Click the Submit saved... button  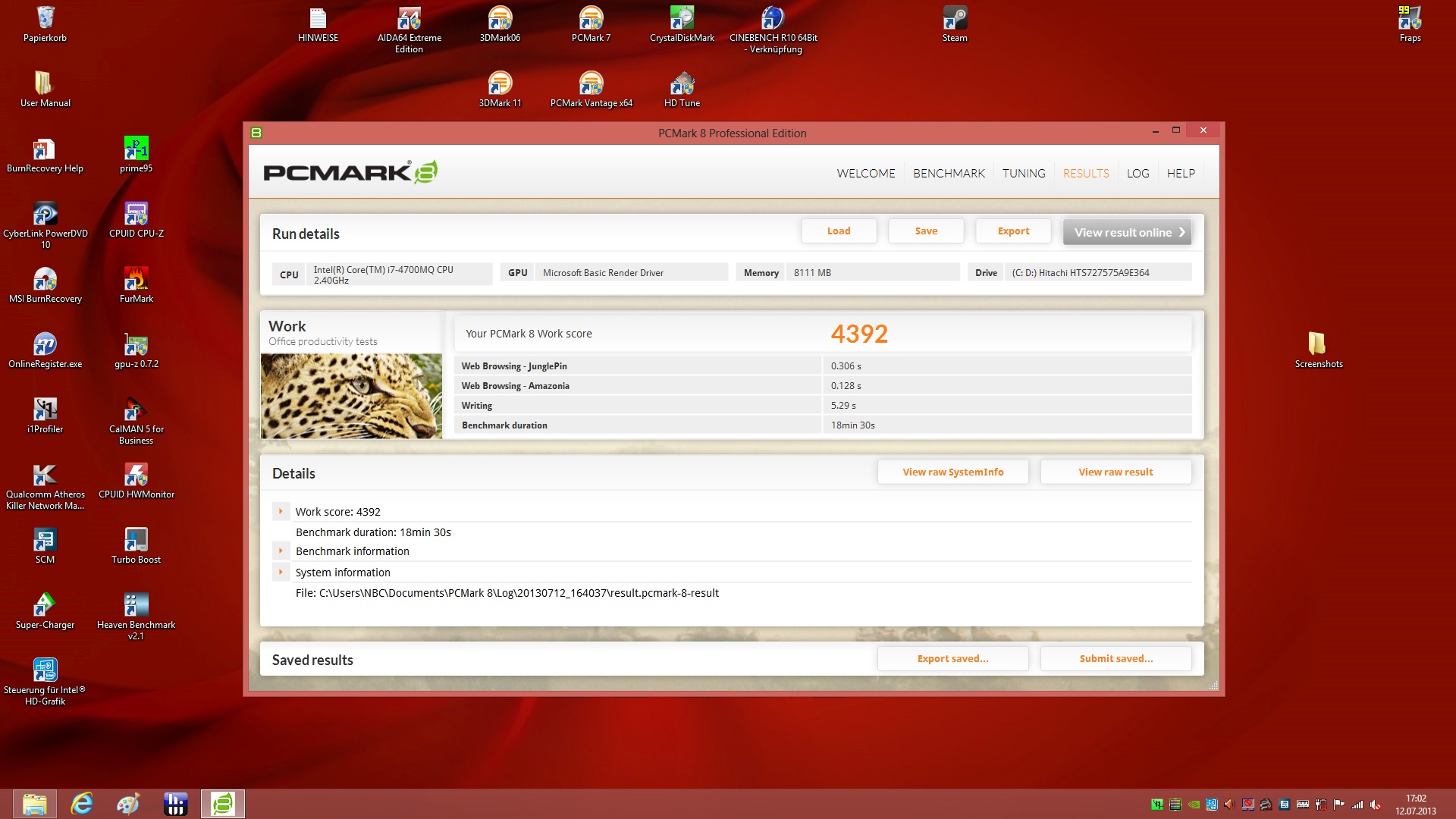point(1116,658)
